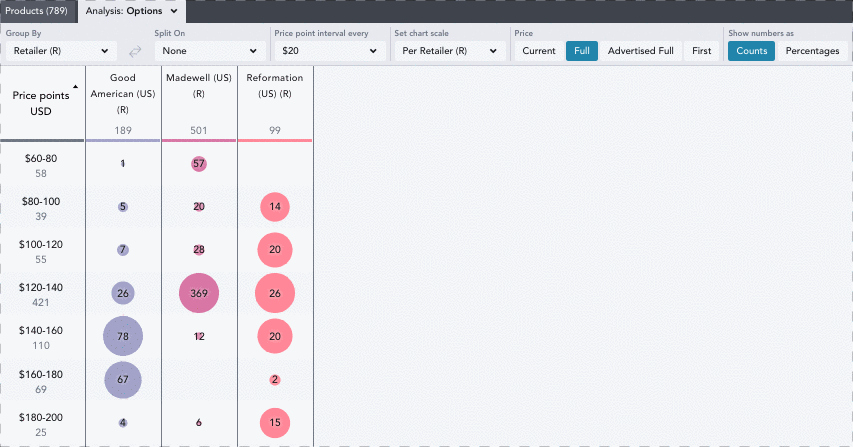
Task: Click Reformation 2 bubble at $160-180
Action: [x=275, y=380]
